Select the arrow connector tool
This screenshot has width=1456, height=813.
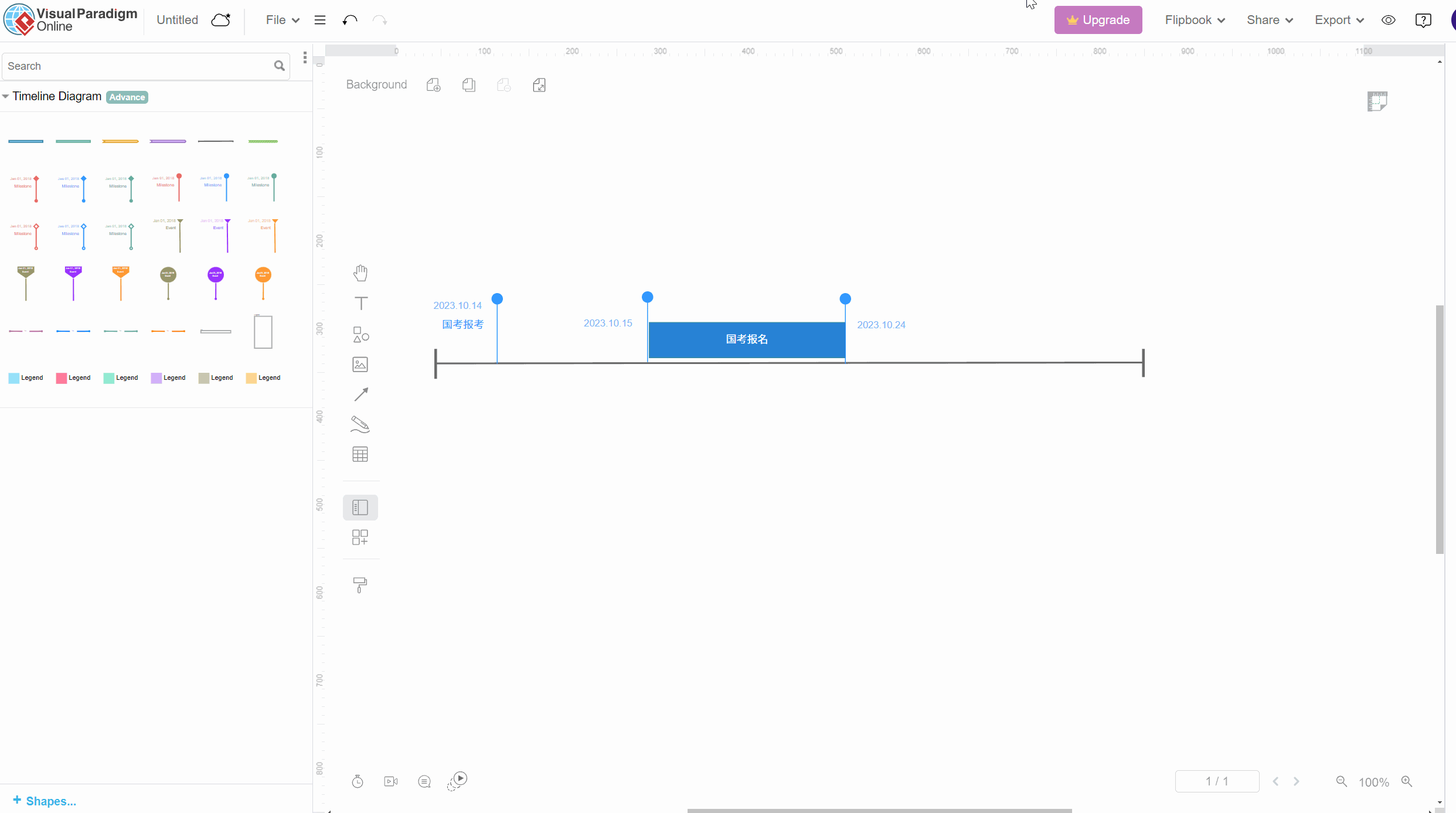pyautogui.click(x=360, y=394)
